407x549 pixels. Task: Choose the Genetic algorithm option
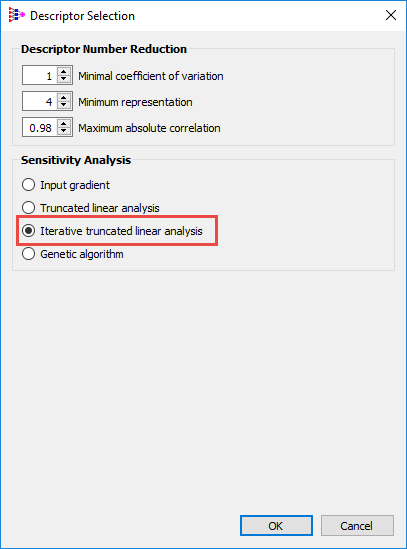[28, 254]
